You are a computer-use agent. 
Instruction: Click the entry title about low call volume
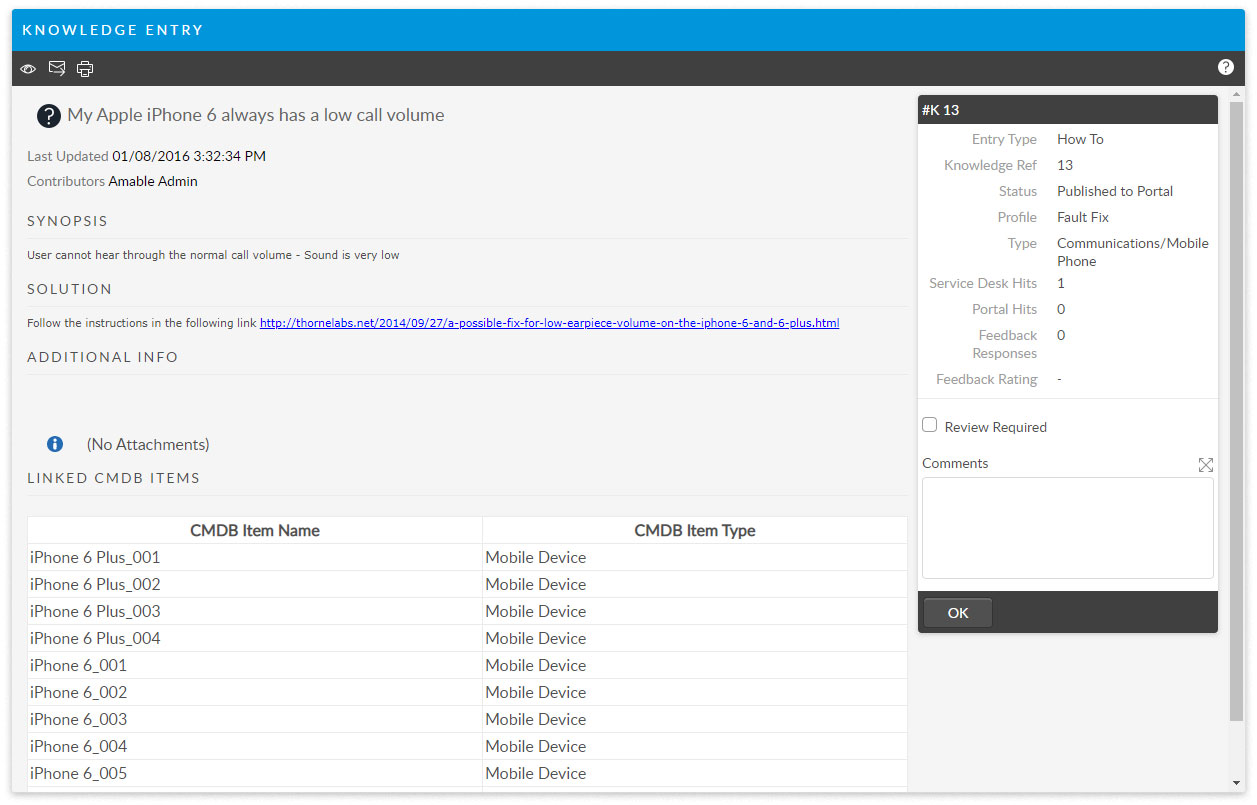[256, 115]
